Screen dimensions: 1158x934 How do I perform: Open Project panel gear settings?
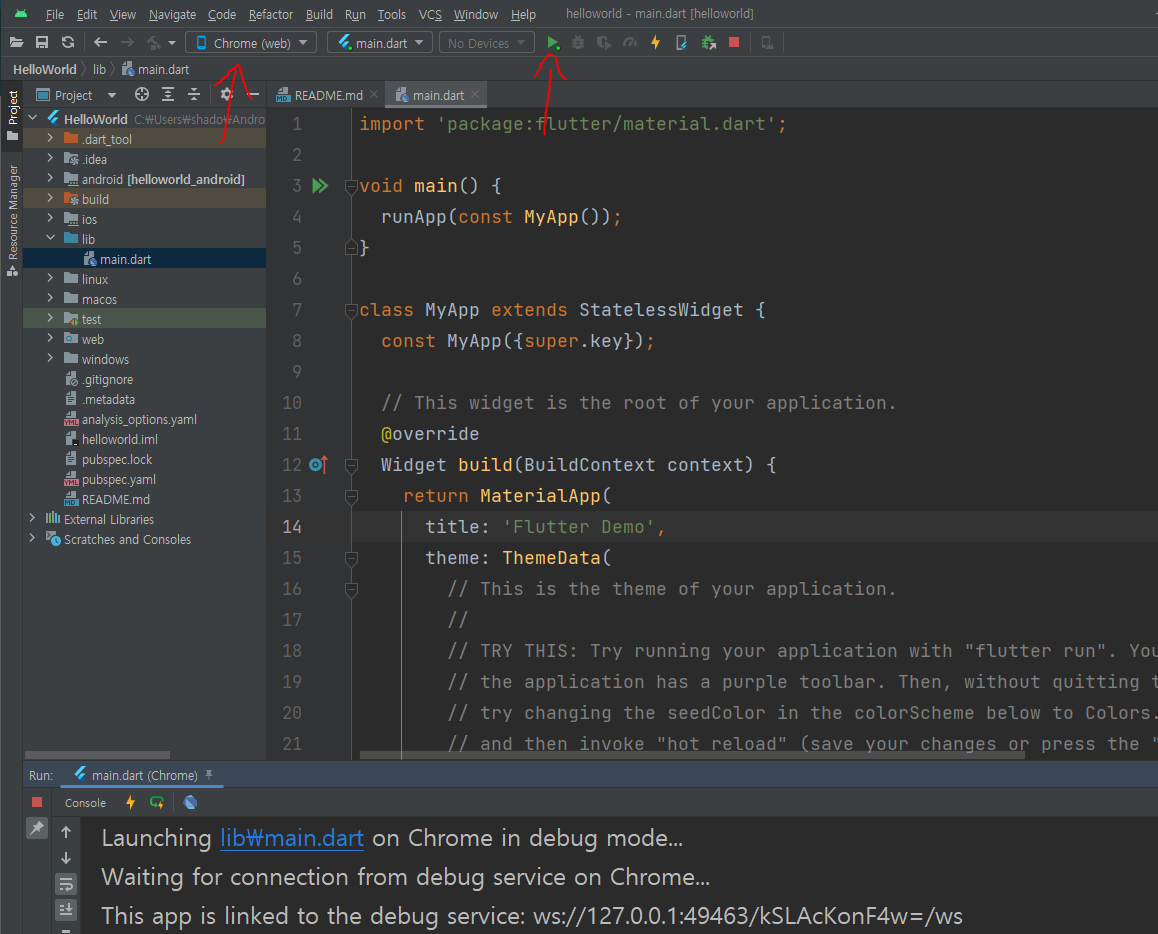click(x=226, y=94)
